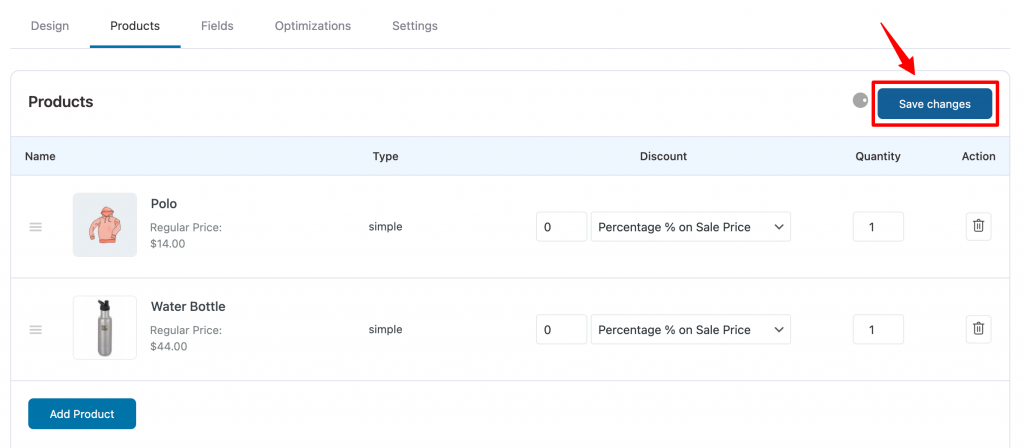Expand Water Bottle discount type dropdown
1024x448 pixels.
(690, 329)
